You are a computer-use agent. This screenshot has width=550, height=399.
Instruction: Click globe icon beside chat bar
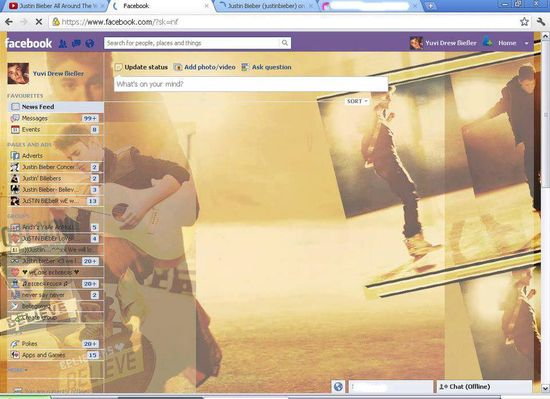338,387
